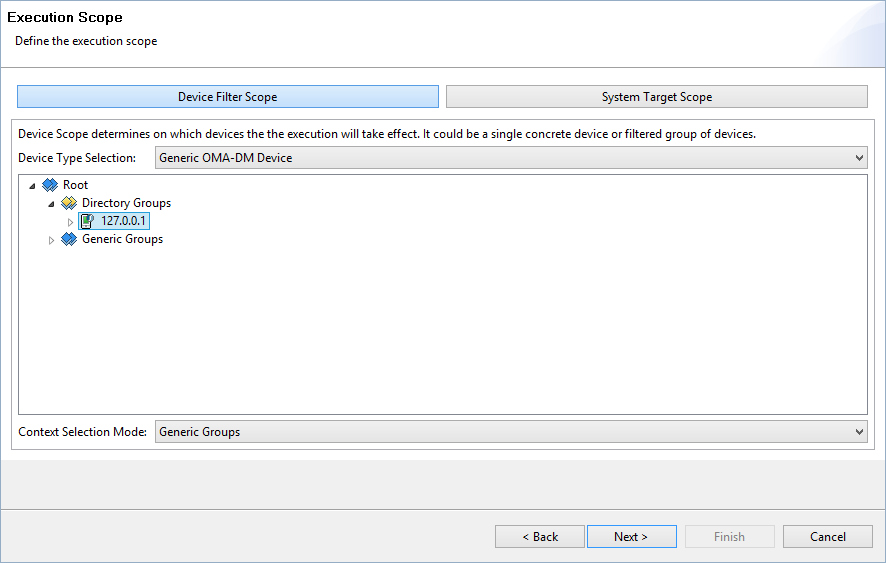Open the Context Selection Mode dropdown
Viewport: 886px width, 563px height.
pyautogui.click(x=511, y=432)
